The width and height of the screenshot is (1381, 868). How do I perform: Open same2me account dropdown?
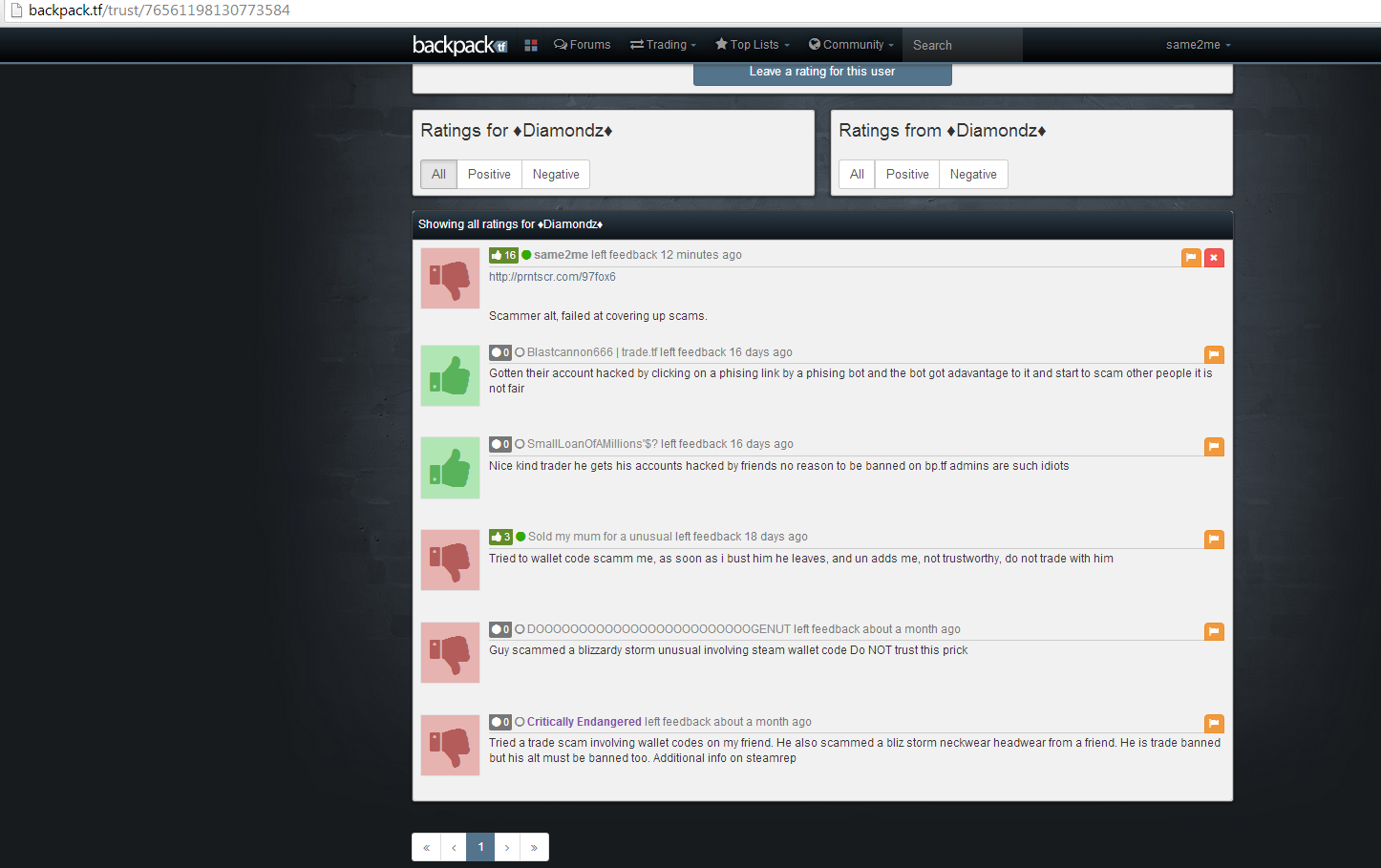1198,45
